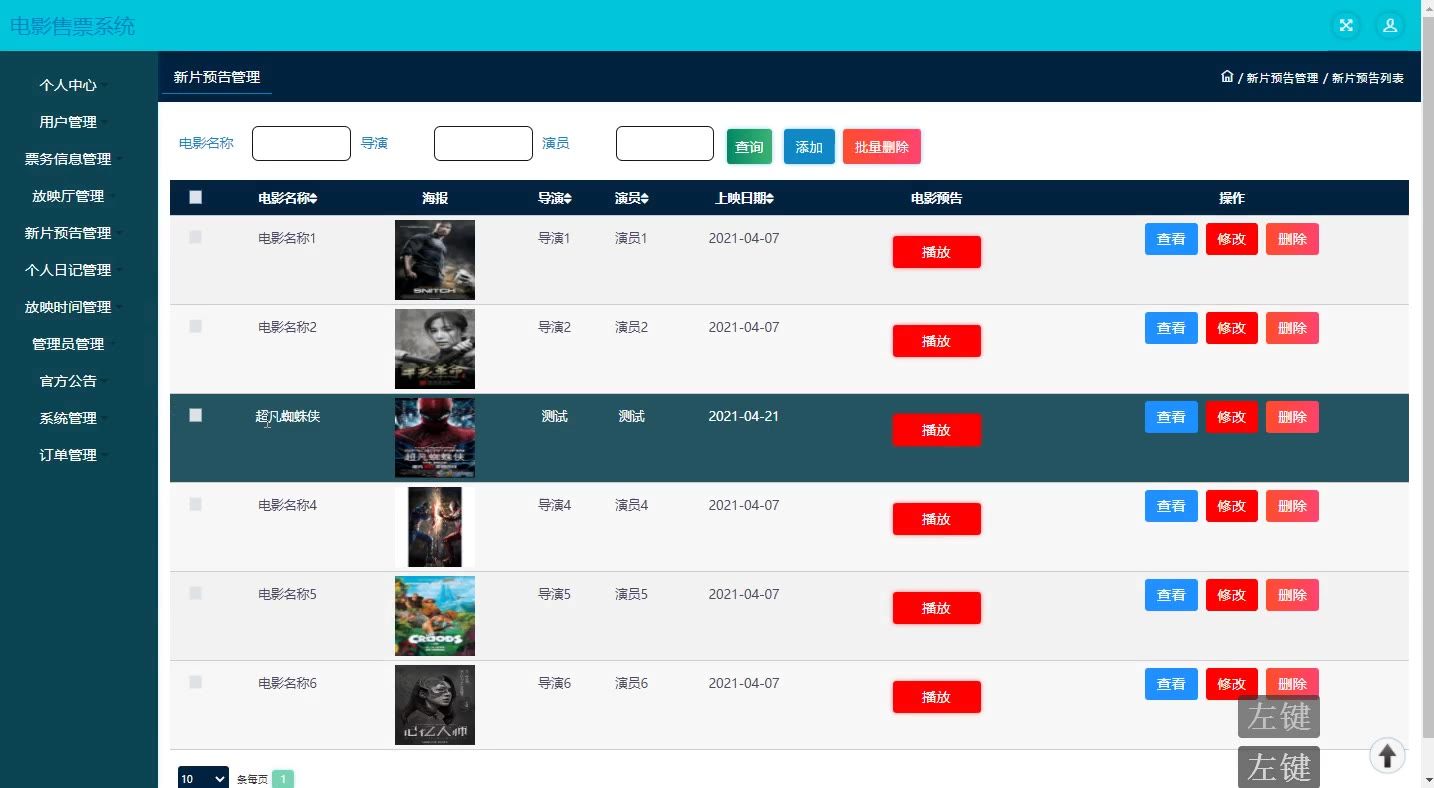The image size is (1434, 788).
Task: Click the green 查询 search button
Action: [749, 147]
